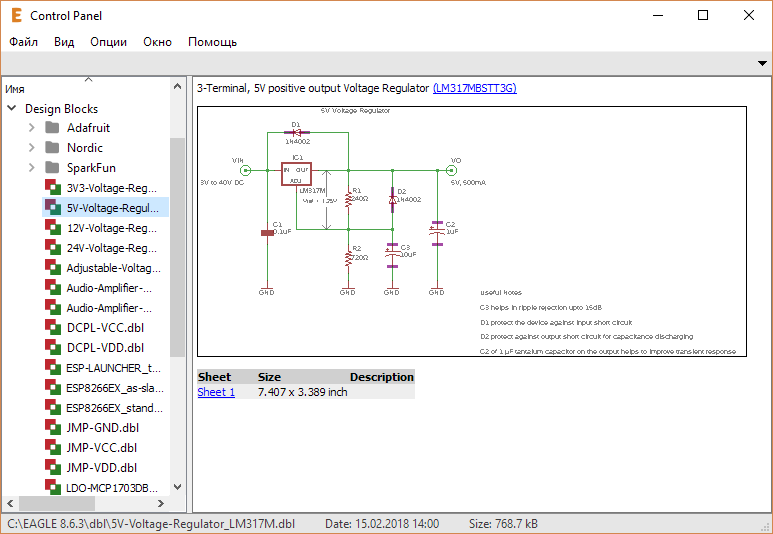Click the ESP8266EX_stand design block icon
The width and height of the screenshot is (773, 534).
(53, 408)
